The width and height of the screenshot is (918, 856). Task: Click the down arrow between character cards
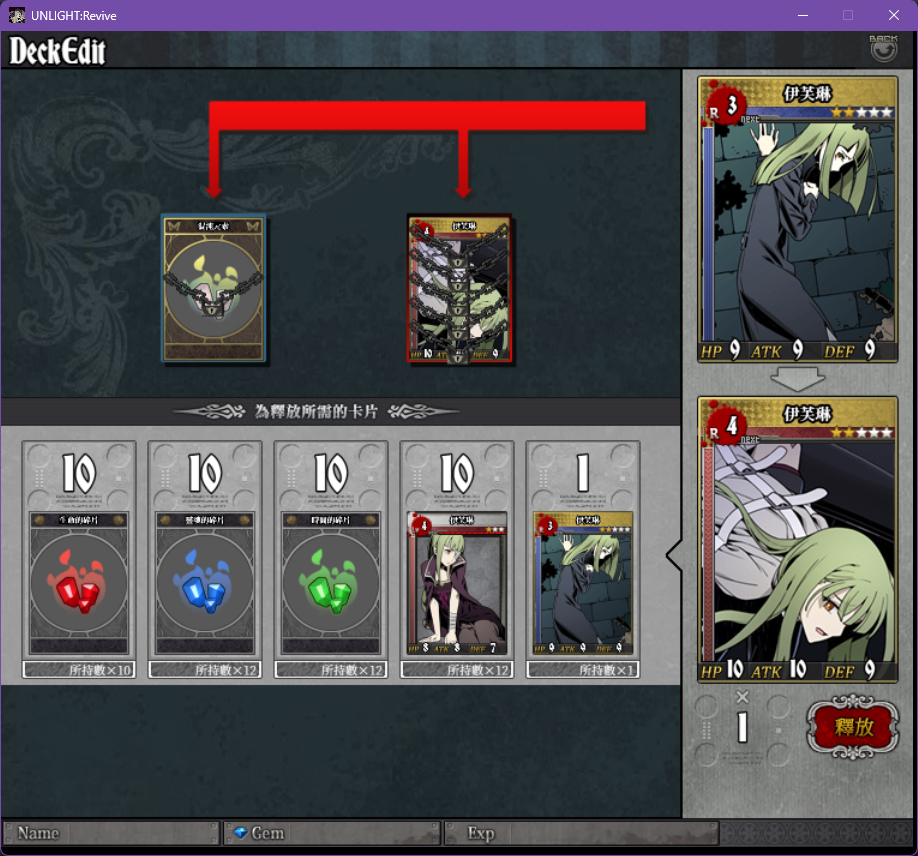click(x=797, y=378)
